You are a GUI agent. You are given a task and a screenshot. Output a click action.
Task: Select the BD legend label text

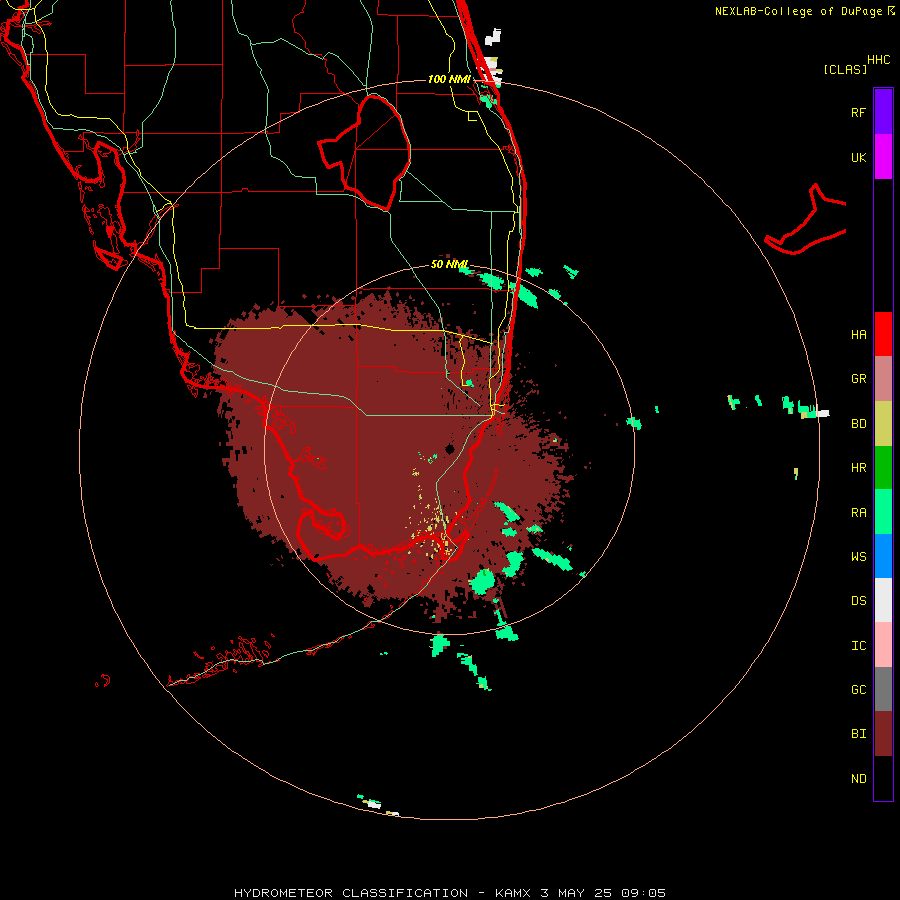[858, 424]
